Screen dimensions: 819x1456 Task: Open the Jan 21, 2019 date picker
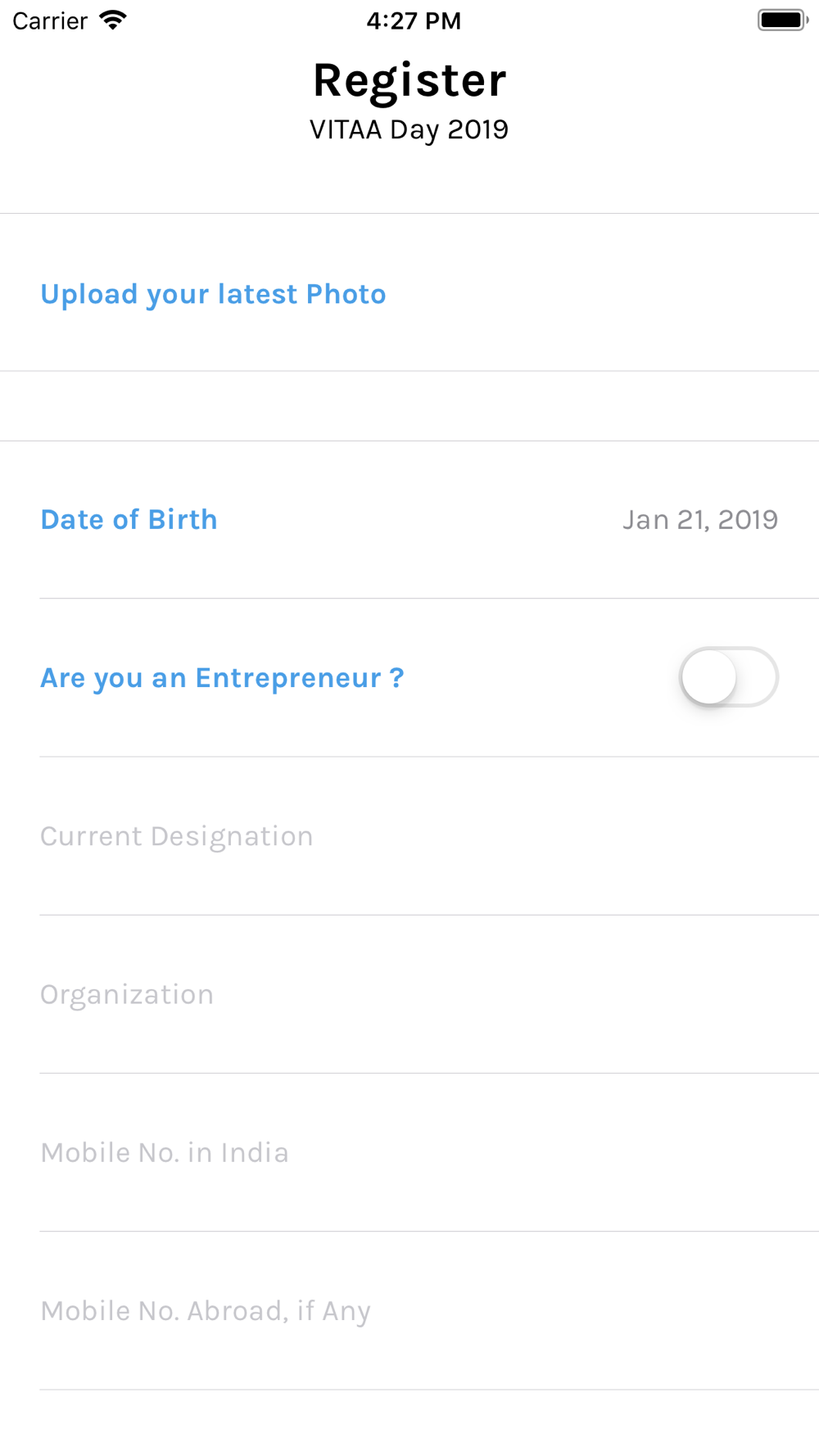[x=700, y=519]
